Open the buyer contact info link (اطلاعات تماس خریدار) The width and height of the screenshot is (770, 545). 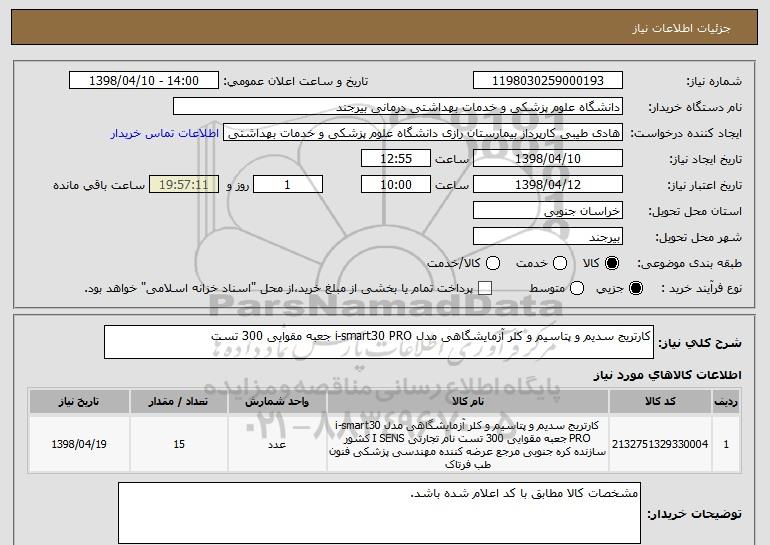(x=165, y=134)
